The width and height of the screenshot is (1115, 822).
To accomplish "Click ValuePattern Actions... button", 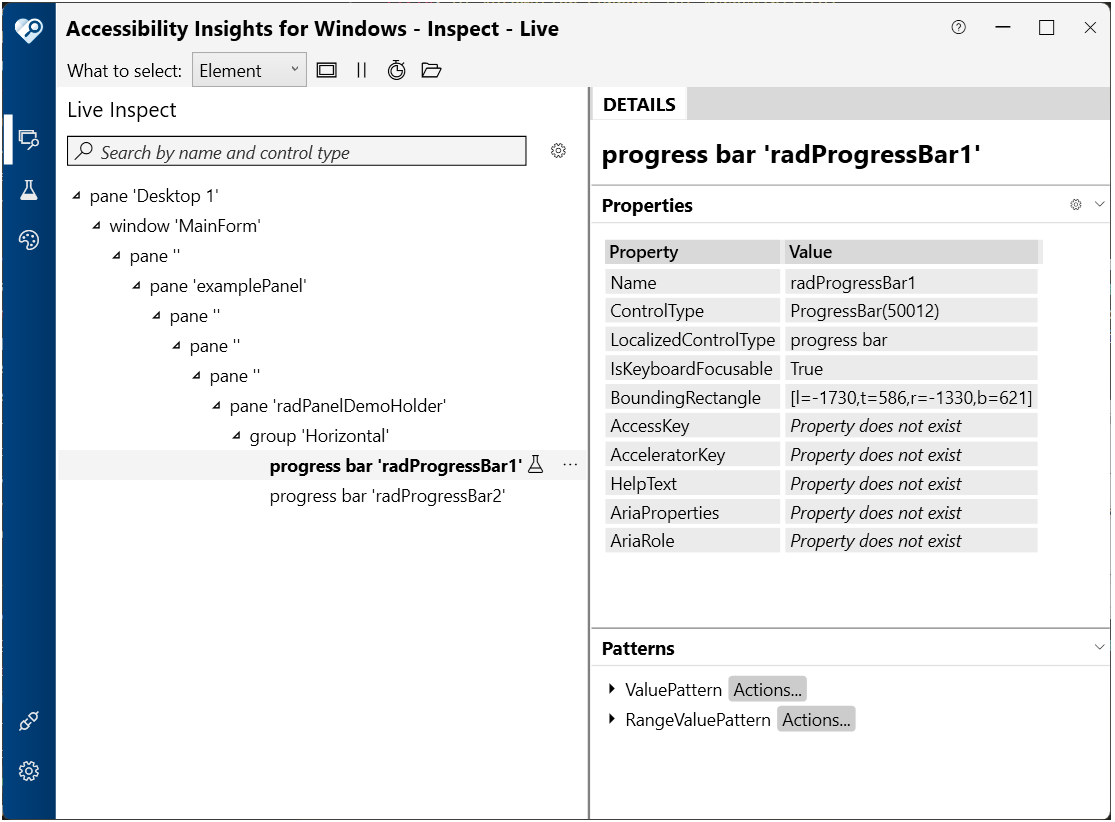I will pyautogui.click(x=767, y=689).
